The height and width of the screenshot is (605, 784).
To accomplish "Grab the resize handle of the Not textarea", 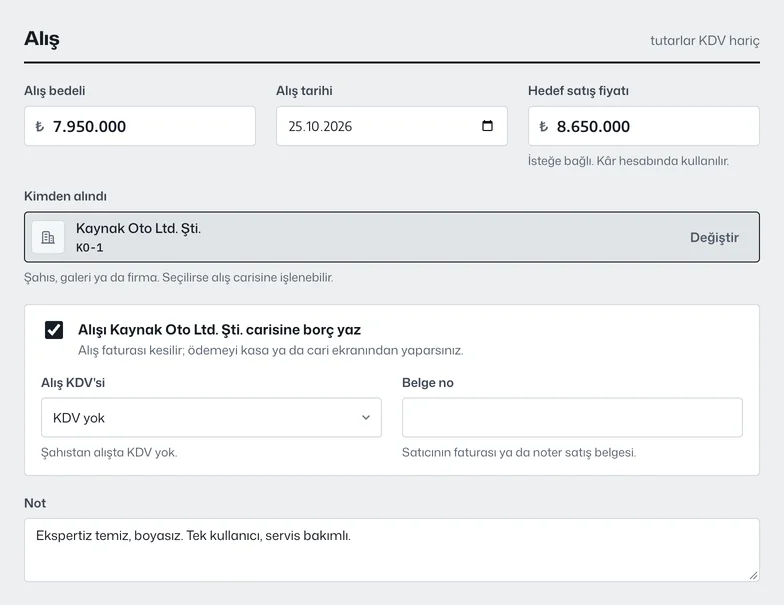I will pos(753,576).
